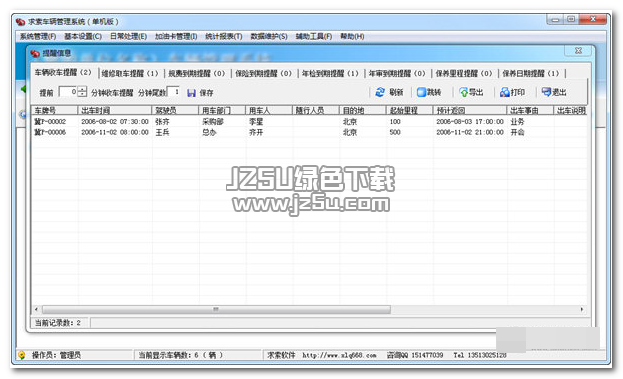The image size is (623, 379).
Task: Click the 退出 exit icon
Action: point(546,92)
